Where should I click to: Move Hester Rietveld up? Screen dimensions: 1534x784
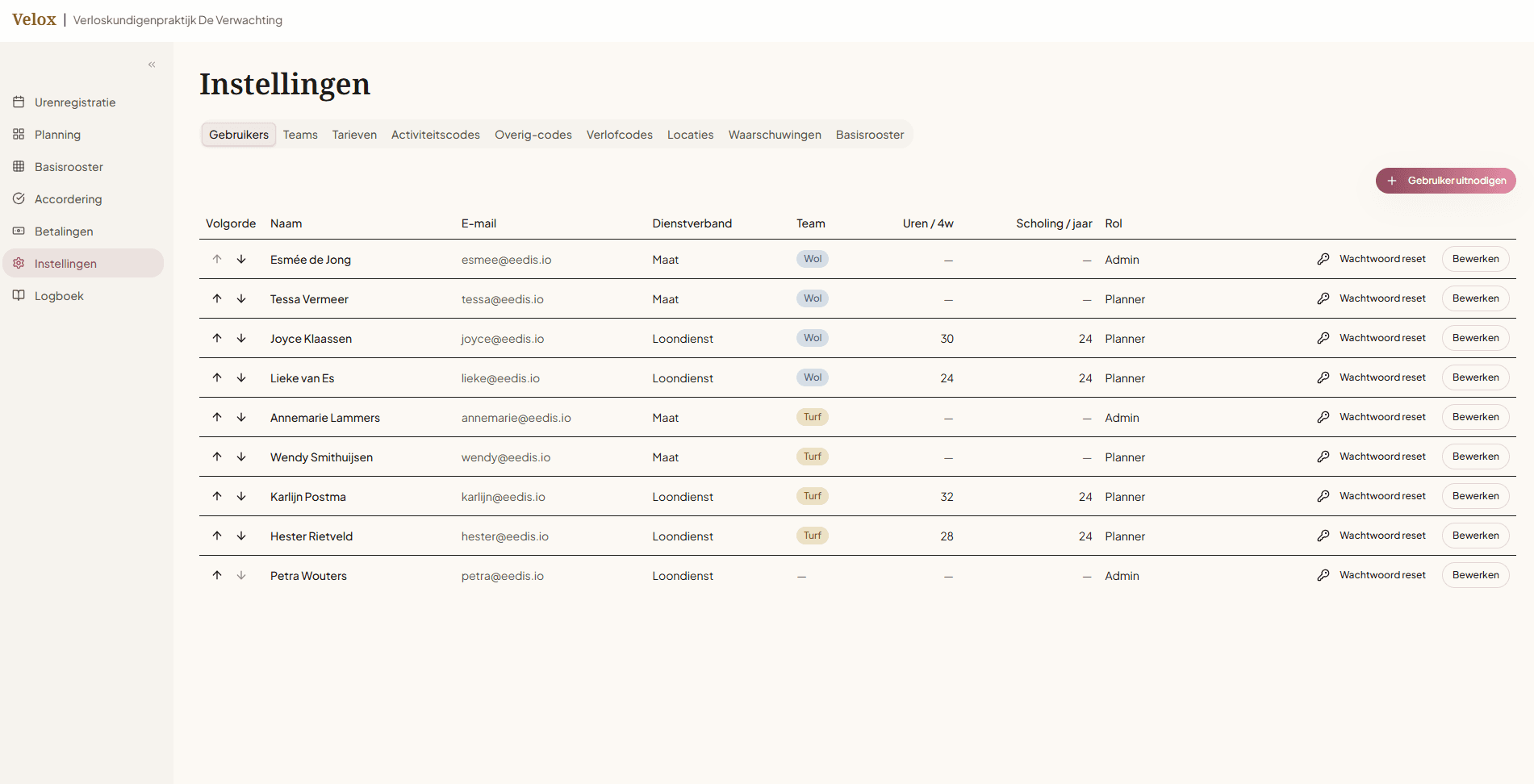tap(217, 536)
